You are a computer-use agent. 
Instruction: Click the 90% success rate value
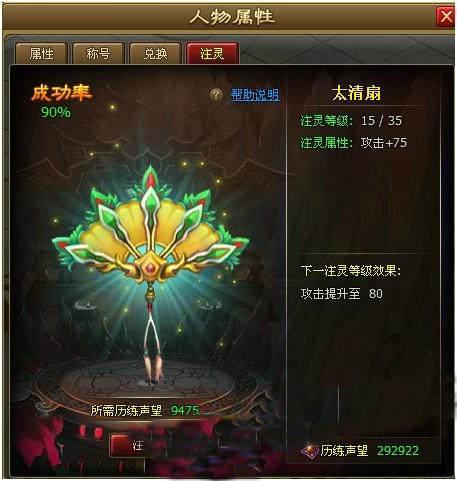point(56,112)
